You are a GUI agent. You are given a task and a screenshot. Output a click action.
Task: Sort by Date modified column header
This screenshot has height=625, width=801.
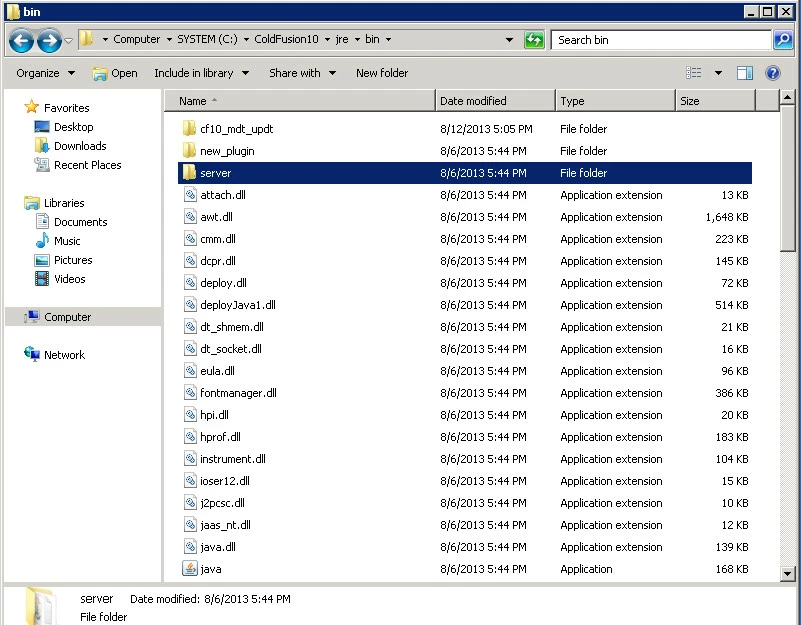pos(496,101)
